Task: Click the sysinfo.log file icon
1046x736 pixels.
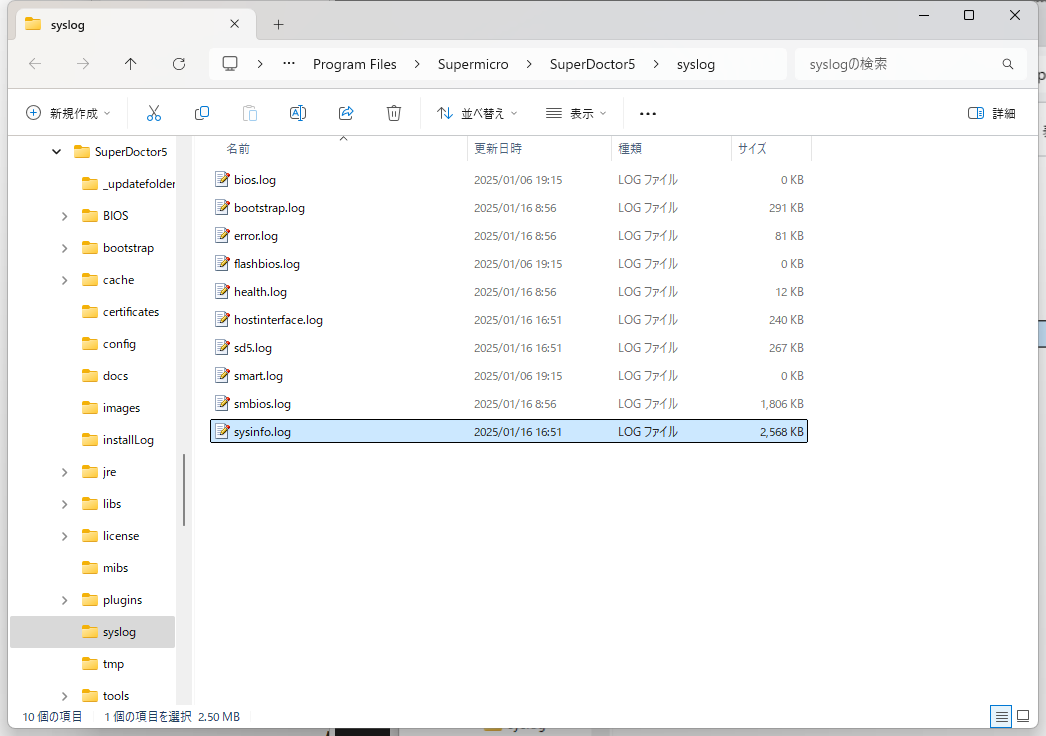Action: (x=222, y=431)
